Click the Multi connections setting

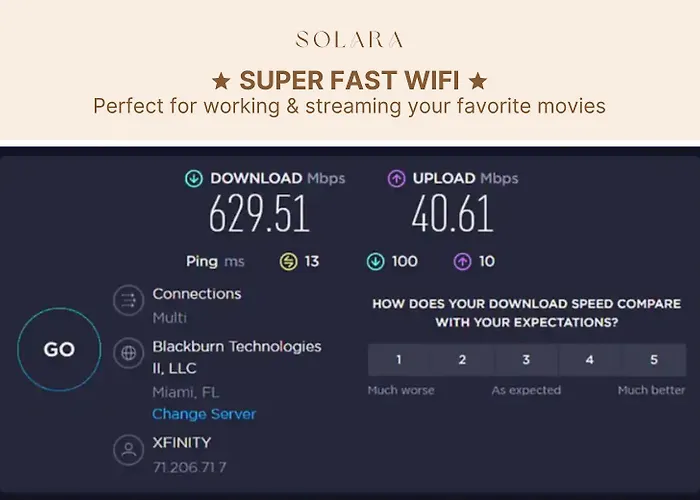[x=170, y=318]
